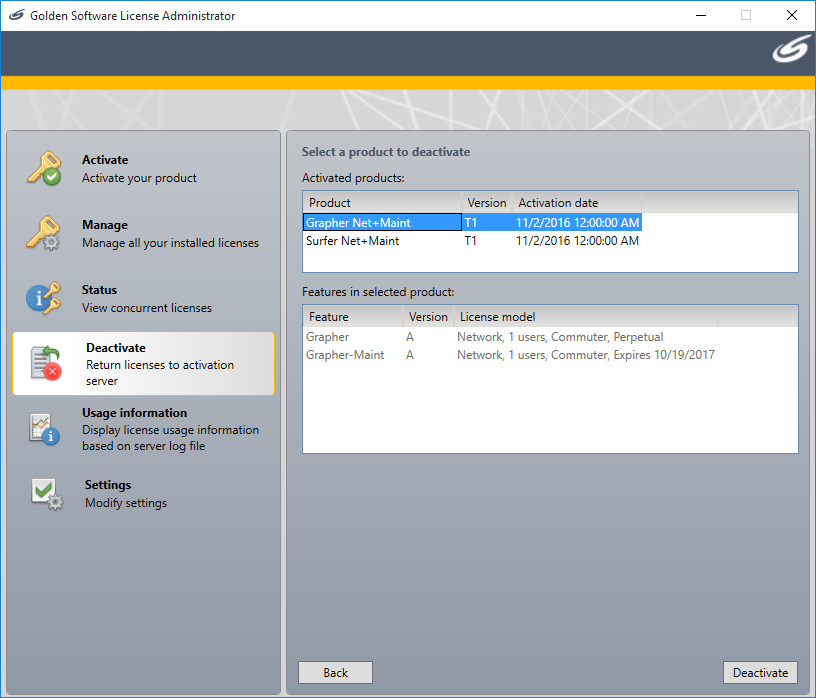
Task: Click the Settings checkmark gear icon
Action: click(46, 494)
